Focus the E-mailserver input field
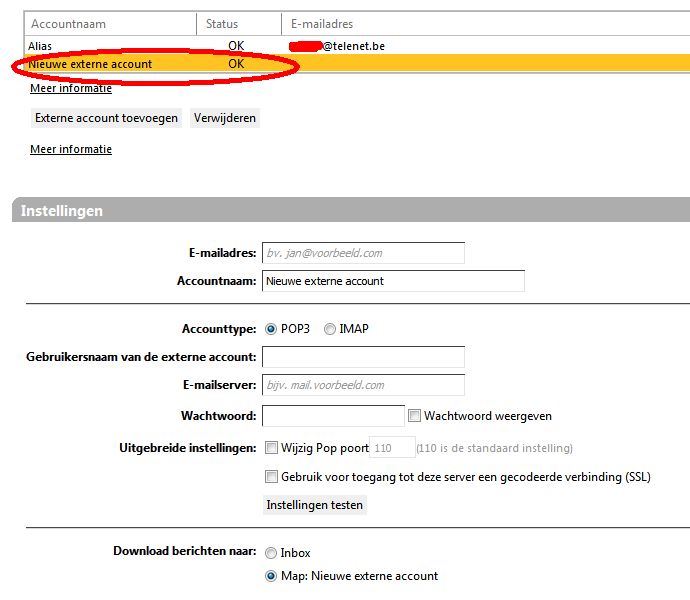 point(362,385)
